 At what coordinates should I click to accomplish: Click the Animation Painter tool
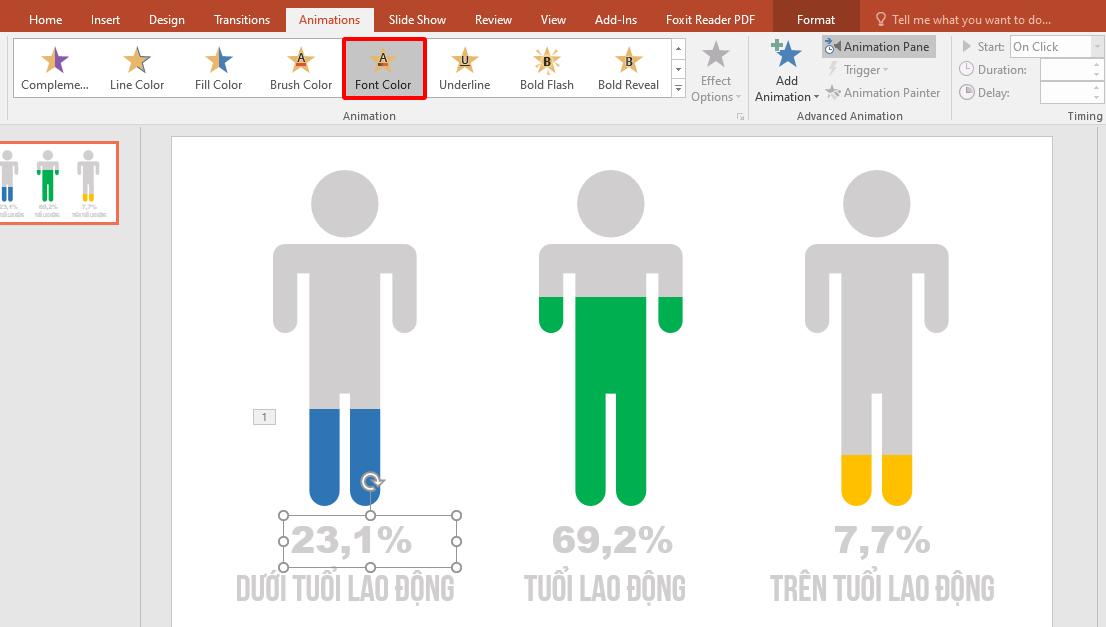coord(882,92)
